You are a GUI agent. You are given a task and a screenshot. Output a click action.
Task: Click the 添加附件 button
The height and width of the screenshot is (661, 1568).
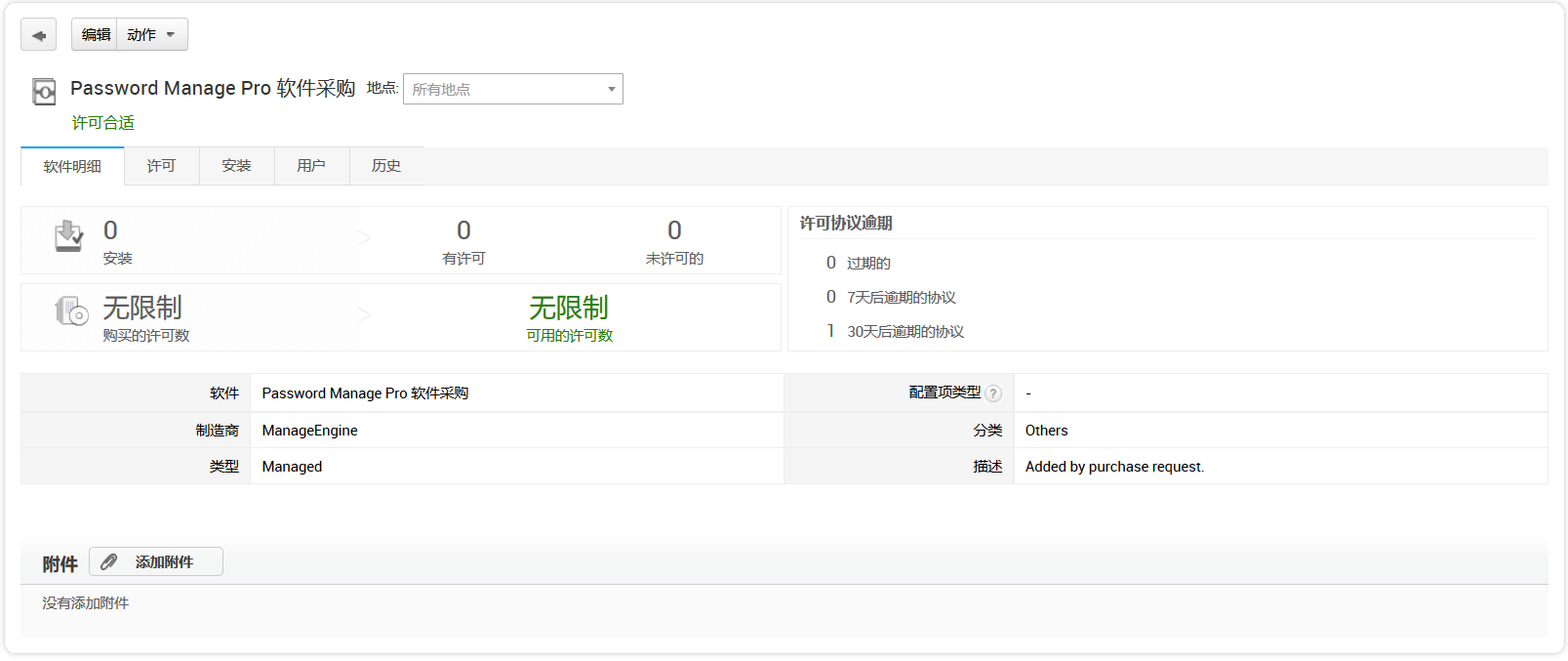[x=156, y=561]
